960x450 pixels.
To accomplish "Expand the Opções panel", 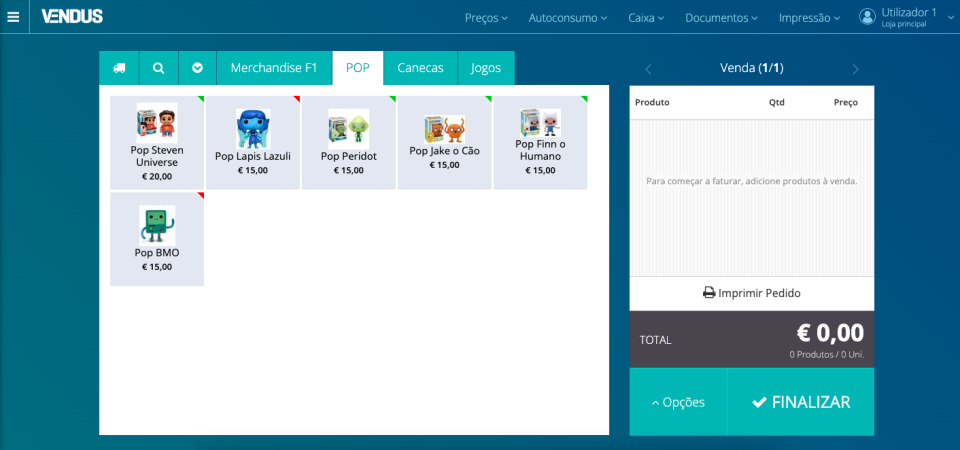I will click(678, 402).
